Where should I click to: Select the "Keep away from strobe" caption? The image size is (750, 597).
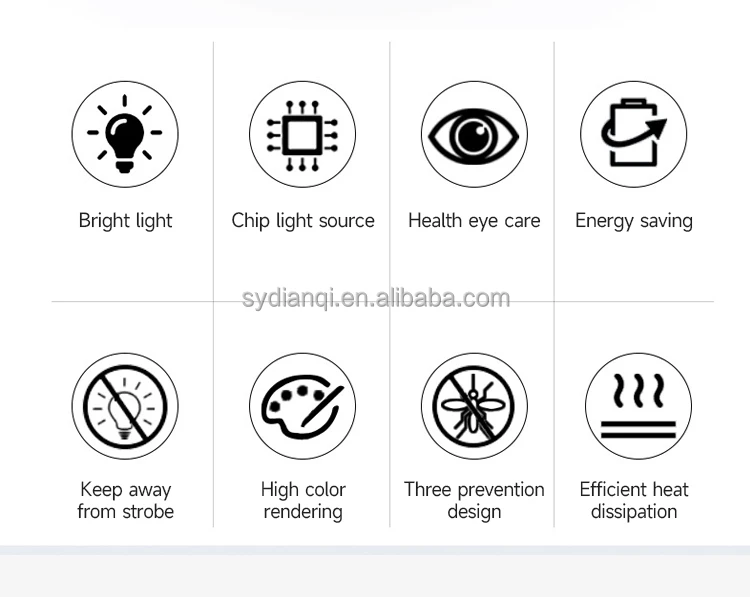pos(125,500)
